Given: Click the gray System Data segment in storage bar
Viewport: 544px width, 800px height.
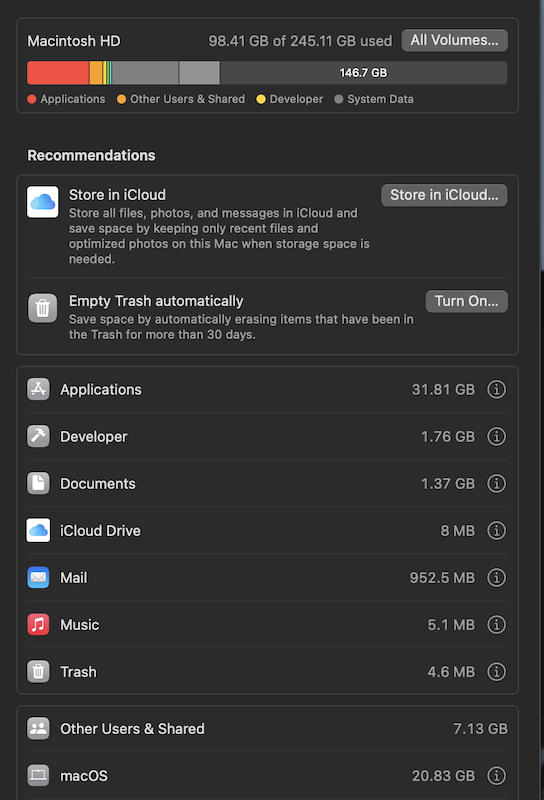Looking at the screenshot, I should pyautogui.click(x=145, y=72).
